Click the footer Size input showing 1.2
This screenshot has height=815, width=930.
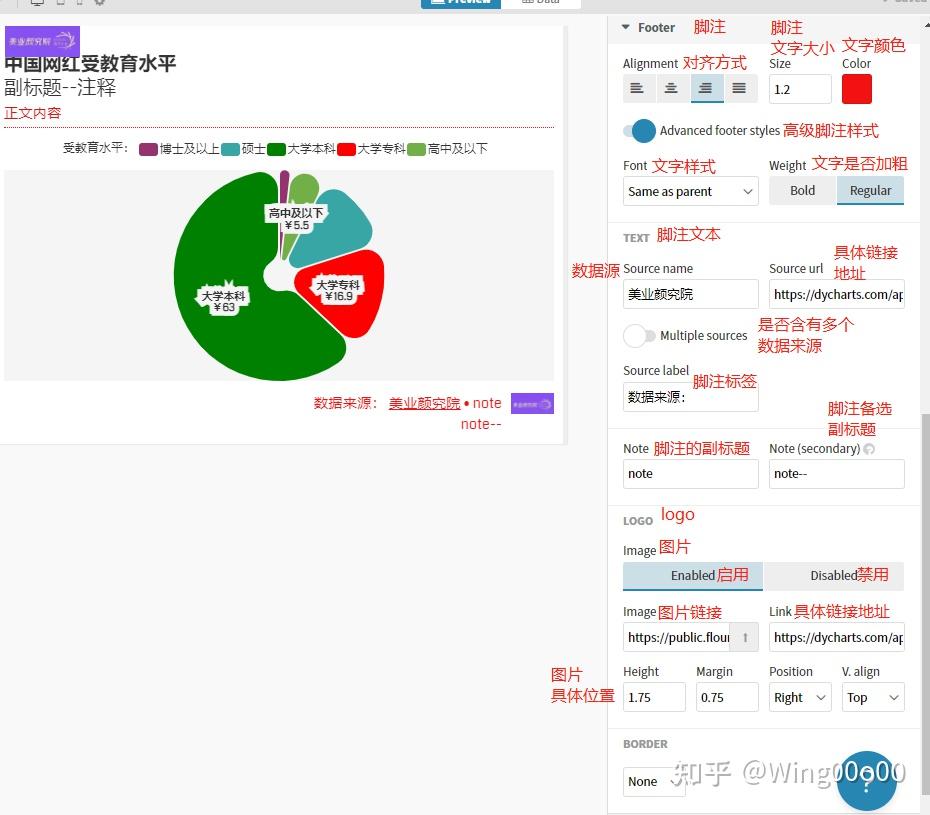(799, 89)
